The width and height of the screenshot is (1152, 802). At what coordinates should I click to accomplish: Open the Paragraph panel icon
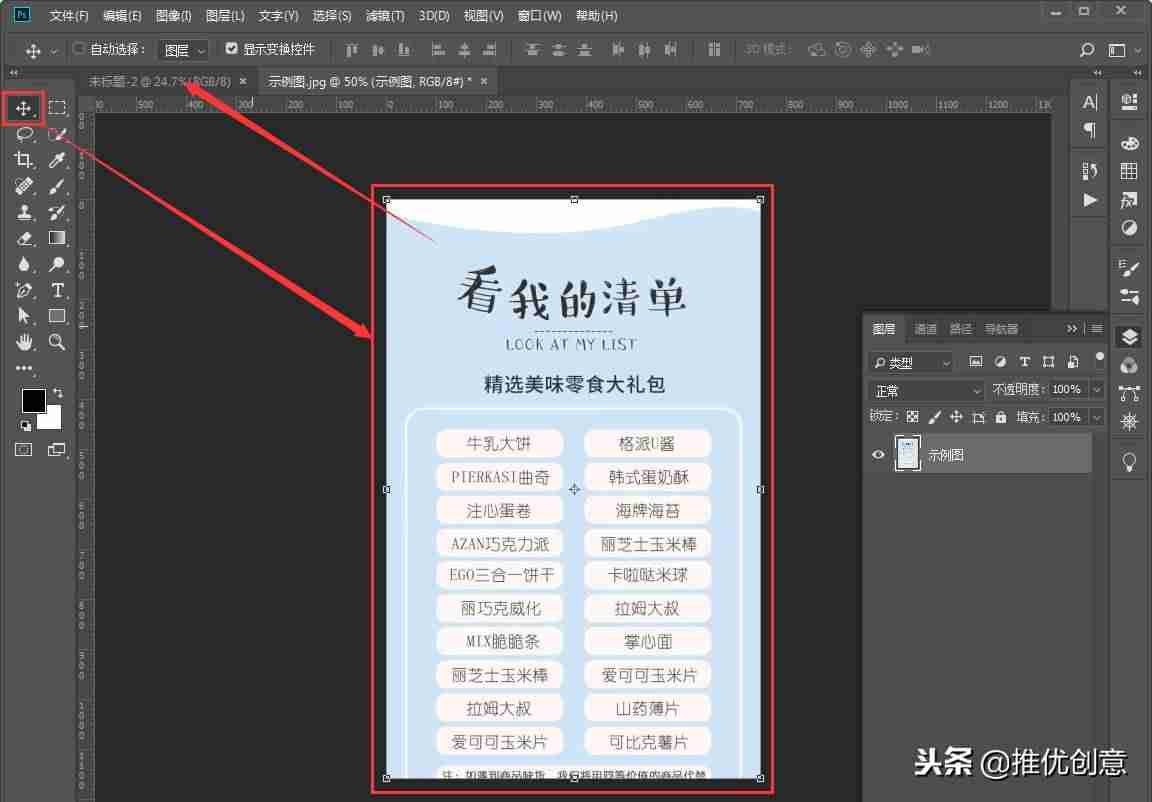[x=1090, y=130]
